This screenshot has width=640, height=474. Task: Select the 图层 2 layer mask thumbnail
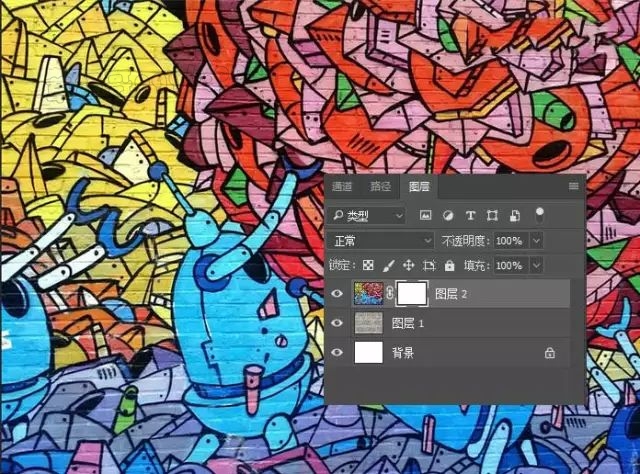click(412, 293)
